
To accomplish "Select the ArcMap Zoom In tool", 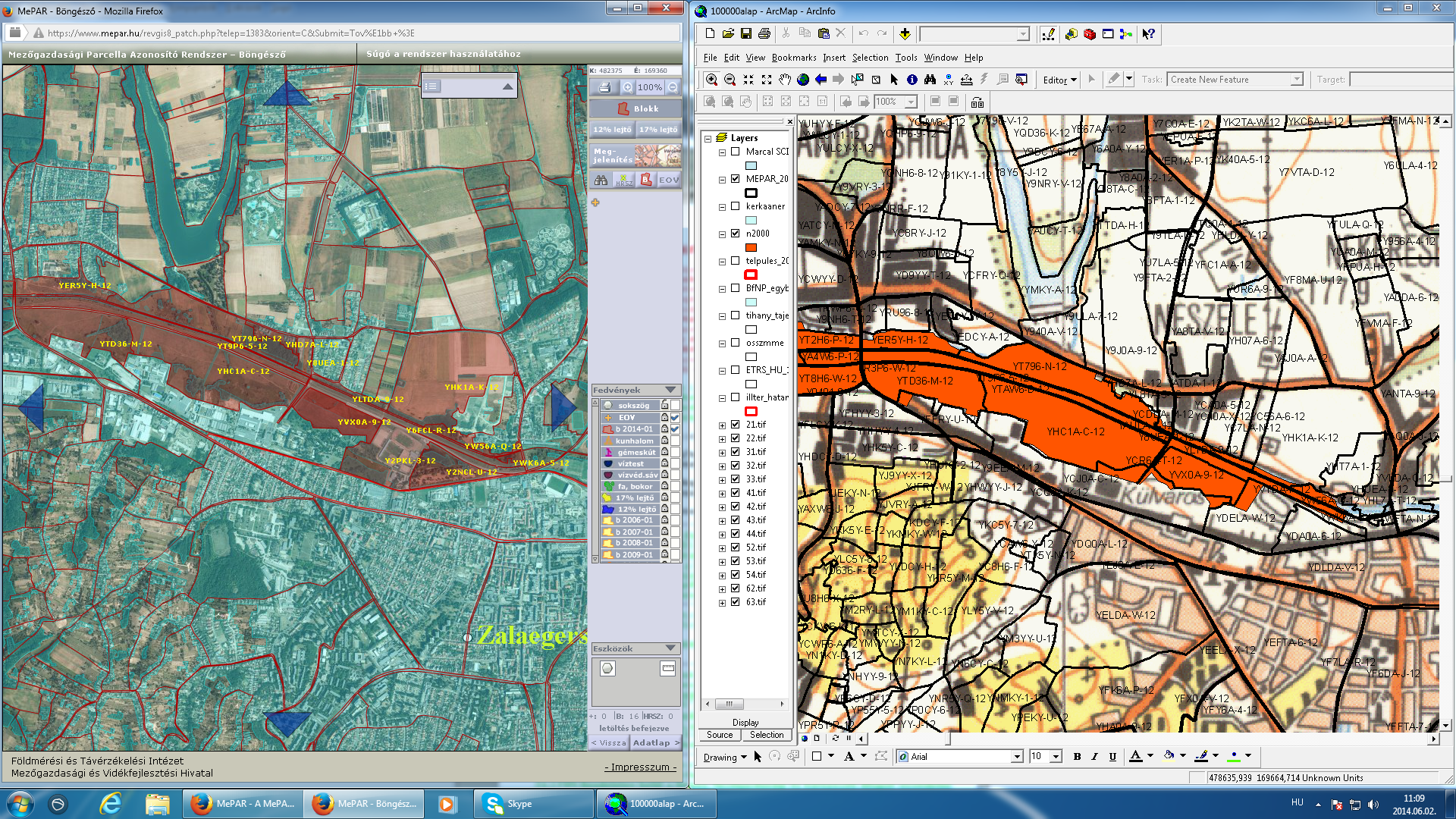I will (x=711, y=80).
